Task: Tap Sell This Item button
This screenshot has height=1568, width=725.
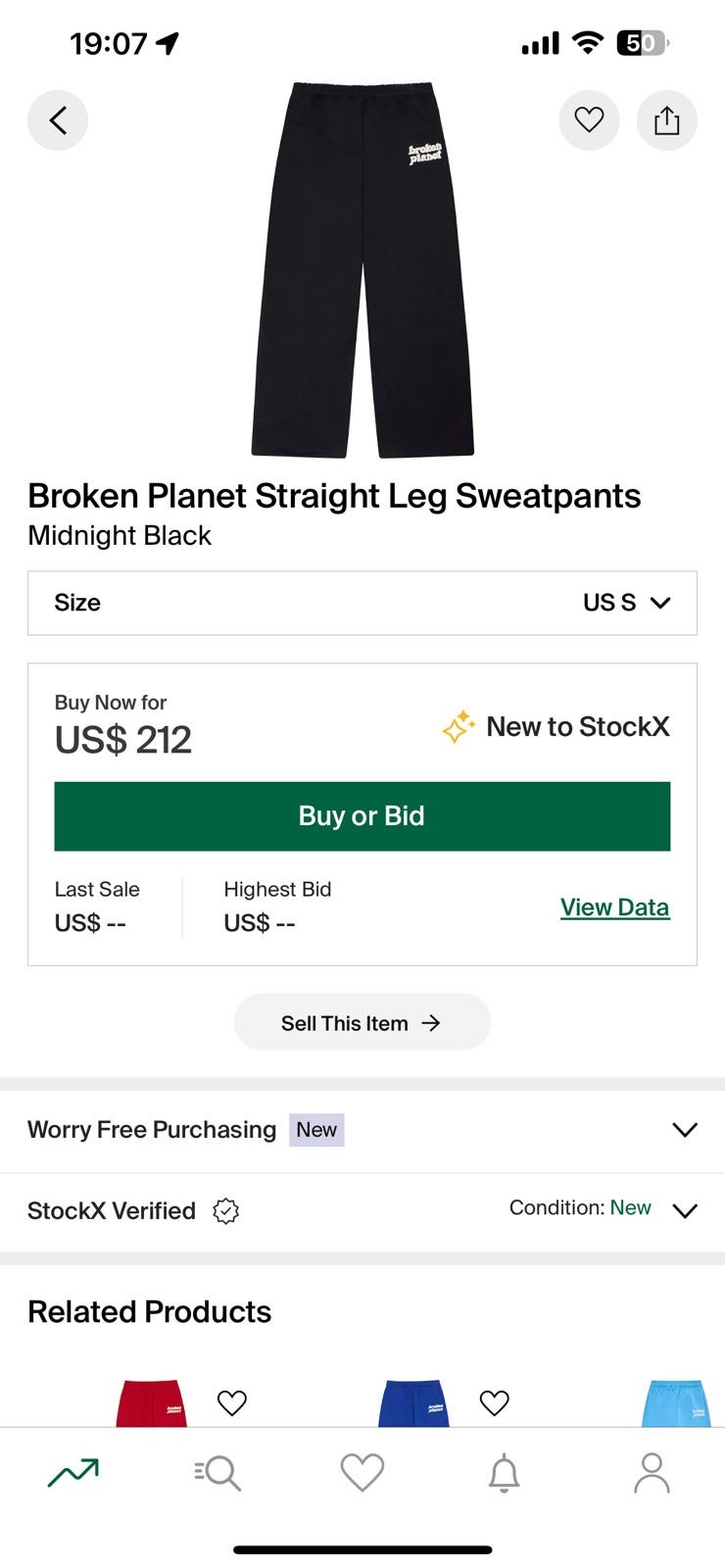Action: click(362, 1023)
